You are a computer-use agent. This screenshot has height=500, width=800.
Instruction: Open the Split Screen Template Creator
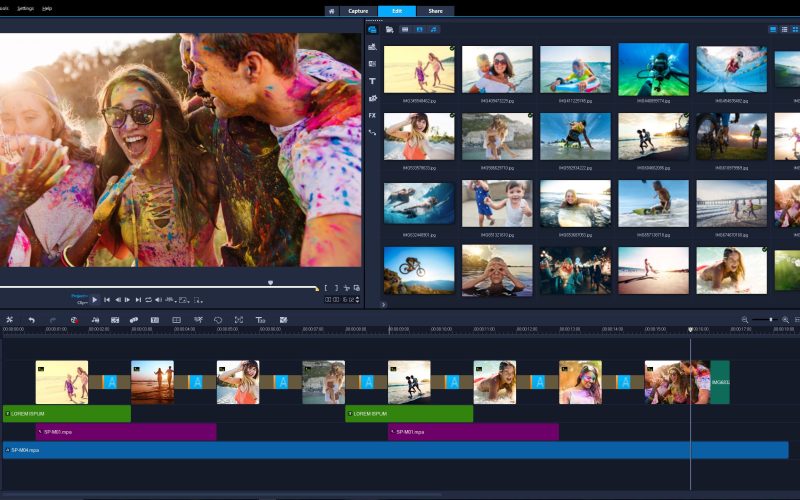[x=284, y=320]
